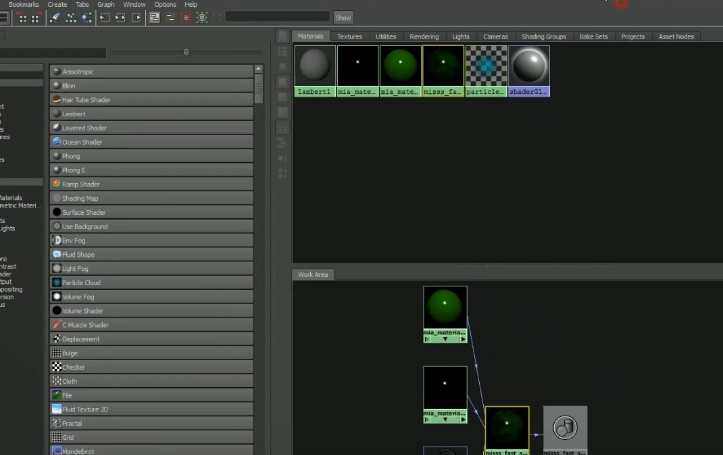The height and width of the screenshot is (455, 723).
Task: Open the Window menu
Action: point(134,5)
